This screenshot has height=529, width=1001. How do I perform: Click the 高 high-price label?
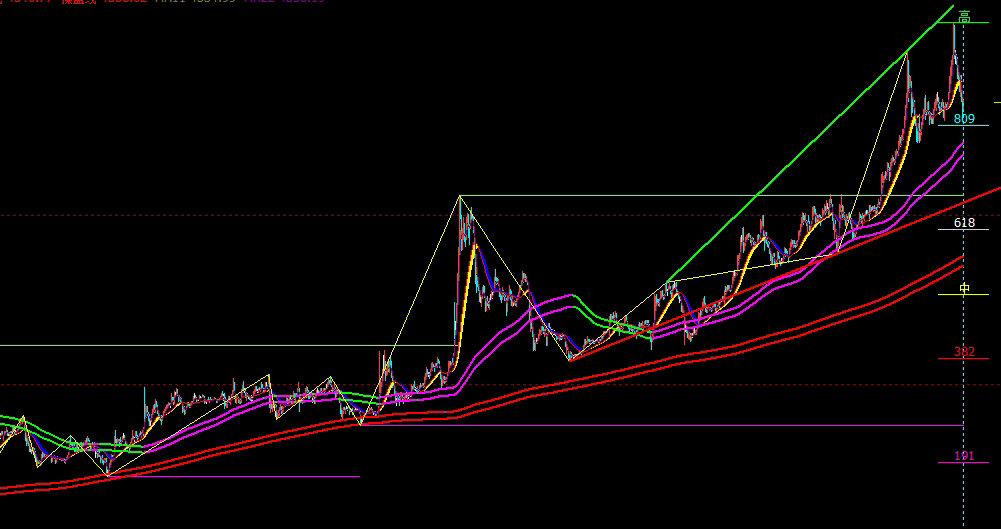(964, 16)
